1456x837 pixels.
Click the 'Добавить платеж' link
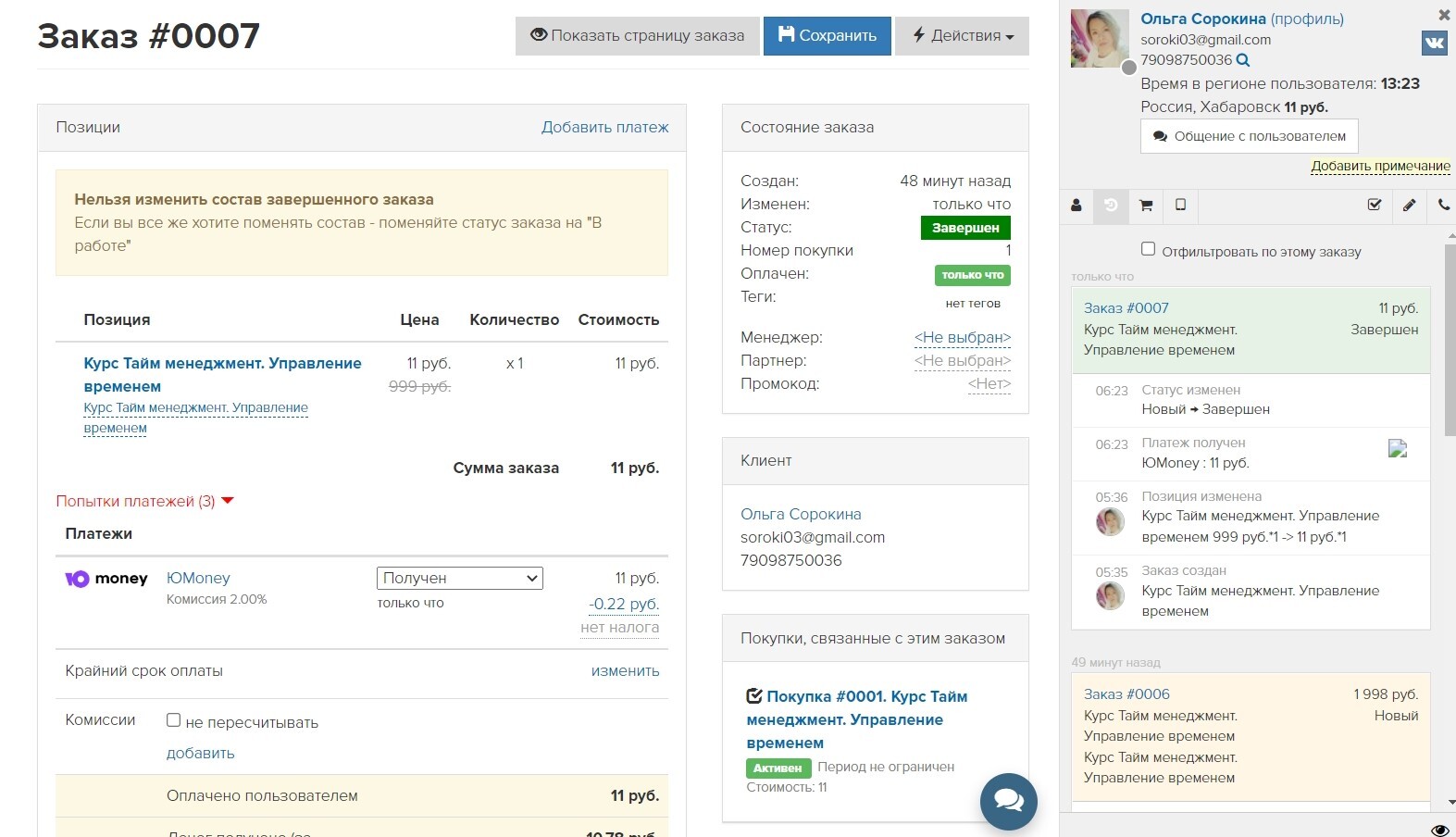[x=604, y=127]
